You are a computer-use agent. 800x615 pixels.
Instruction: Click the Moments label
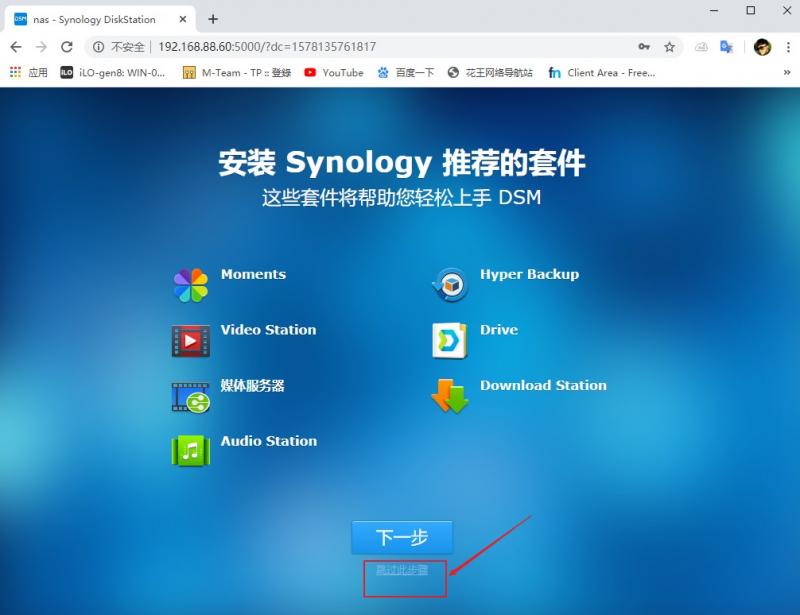[x=254, y=274]
